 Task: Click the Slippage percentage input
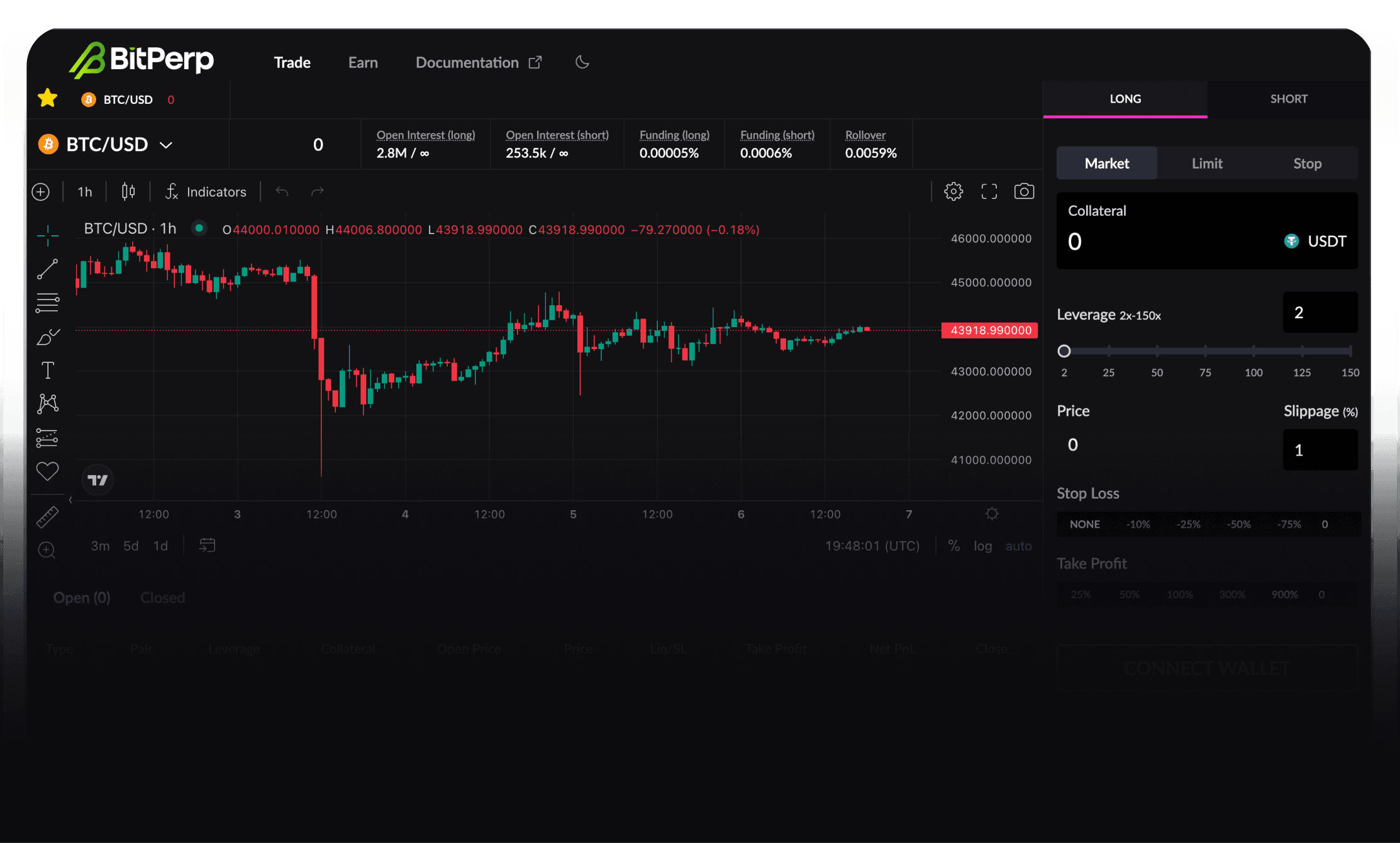pos(1320,450)
